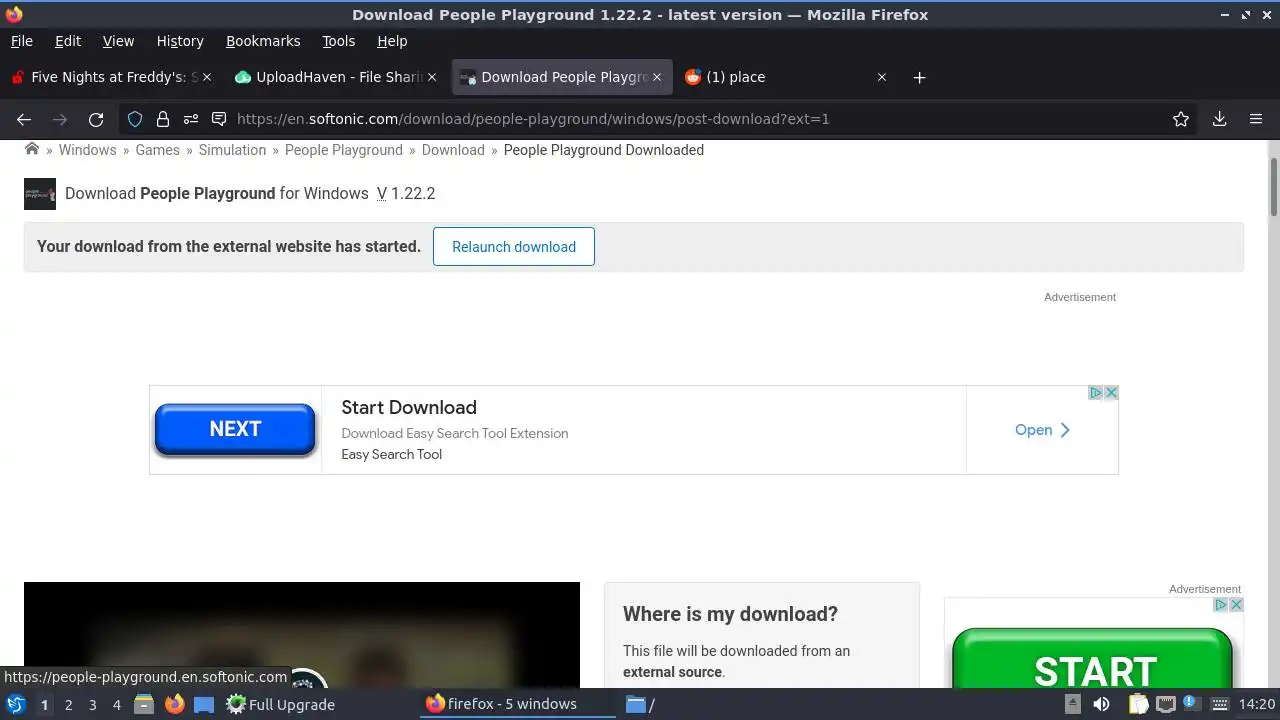This screenshot has width=1280, height=720.
Task: Bookmark this page with star icon
Action: coord(1181,119)
